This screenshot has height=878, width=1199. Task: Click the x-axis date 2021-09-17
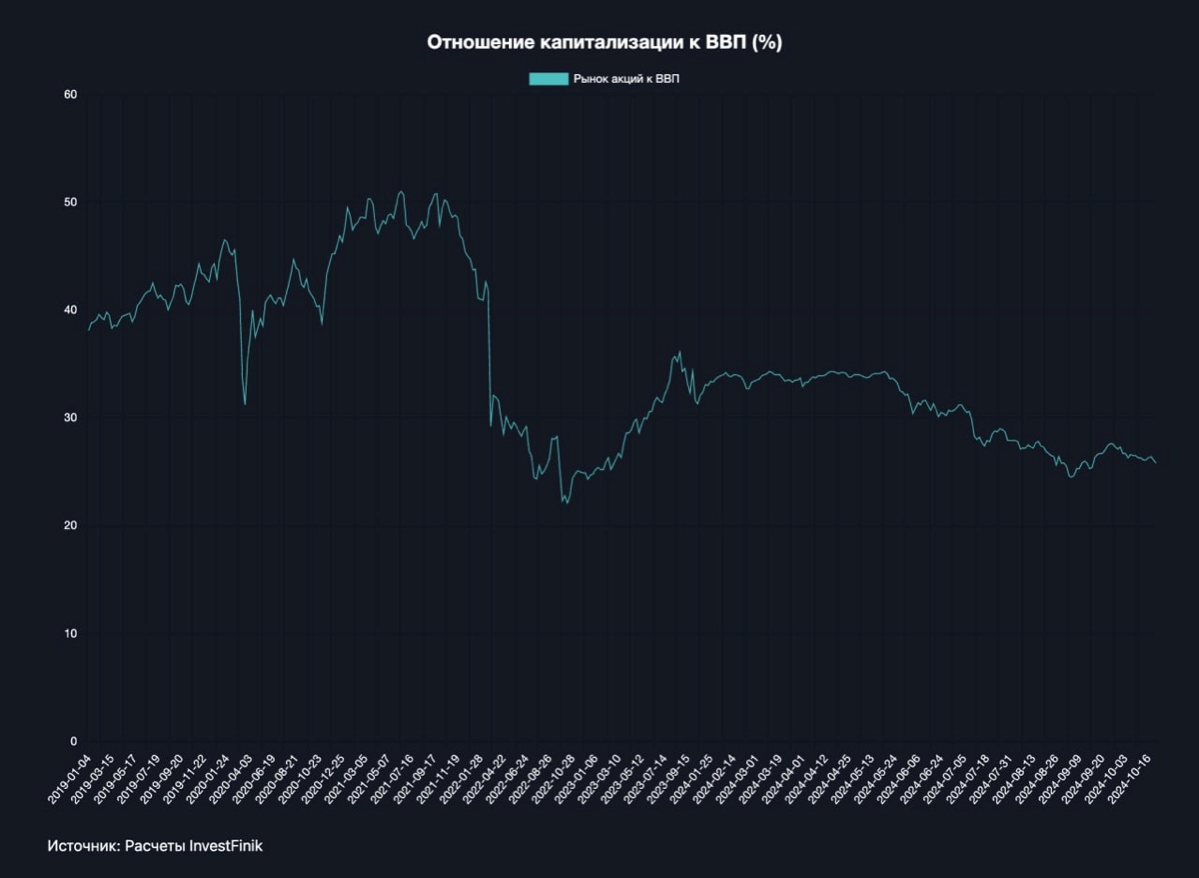pyautogui.click(x=414, y=779)
